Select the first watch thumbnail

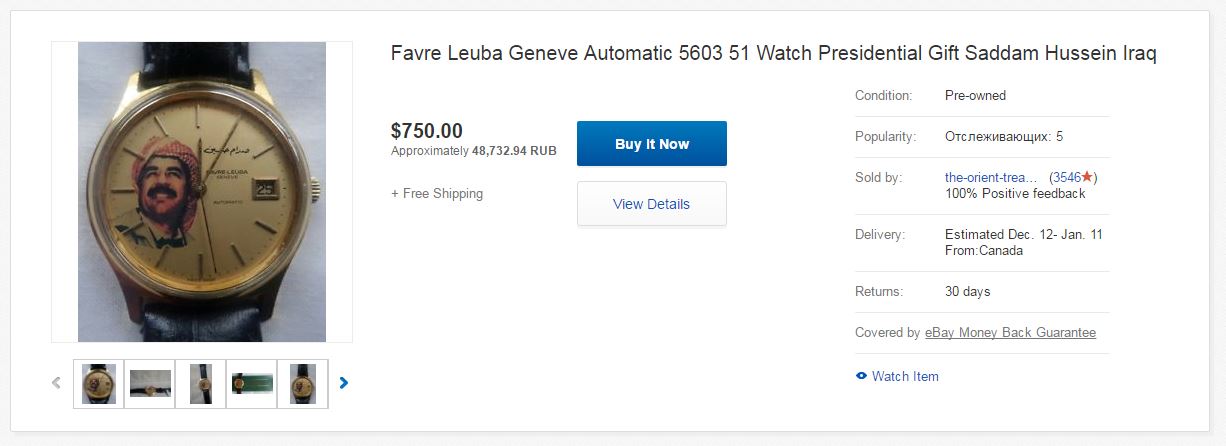(99, 384)
